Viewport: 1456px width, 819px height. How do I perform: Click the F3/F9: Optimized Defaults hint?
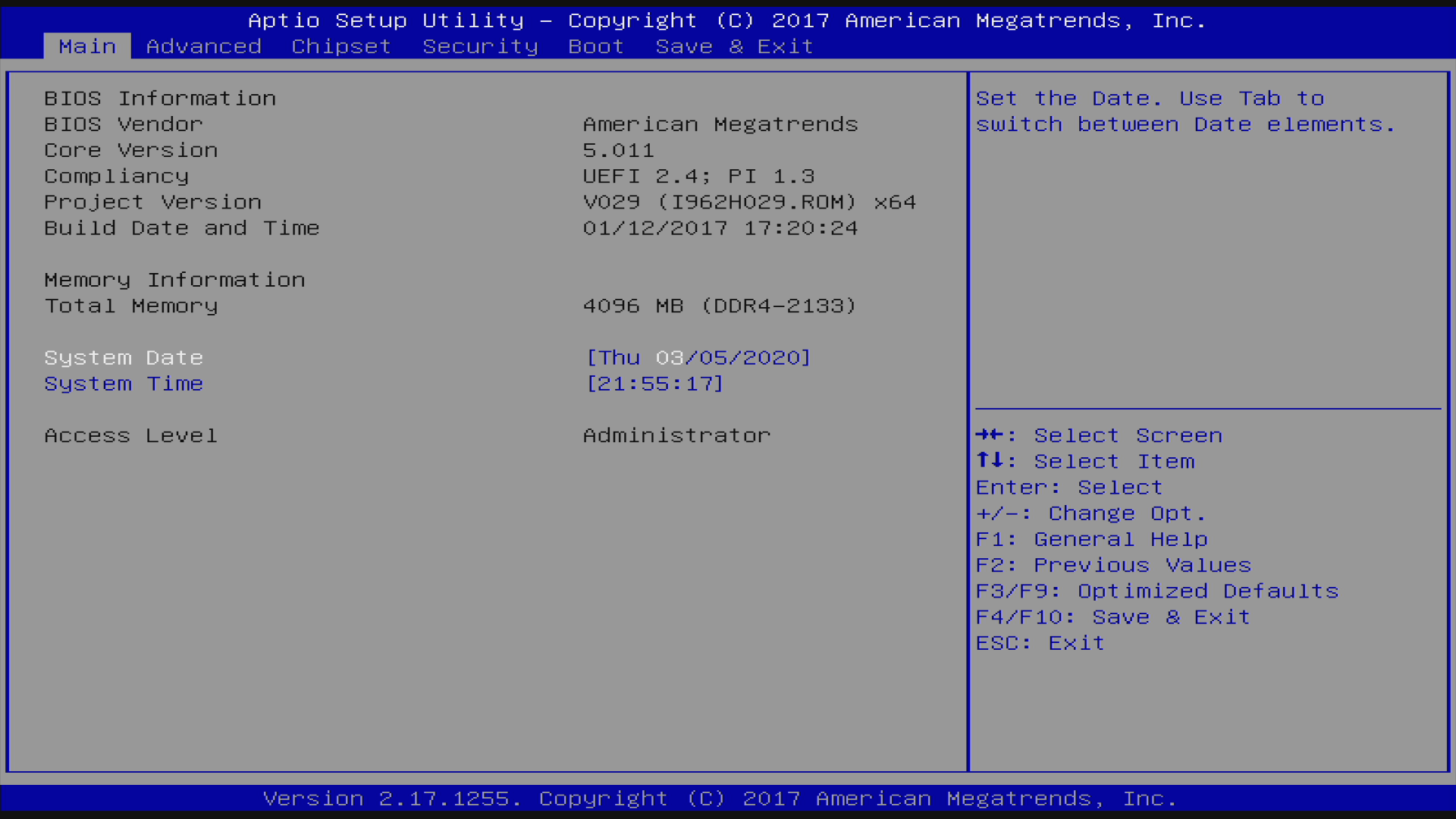click(x=1157, y=591)
